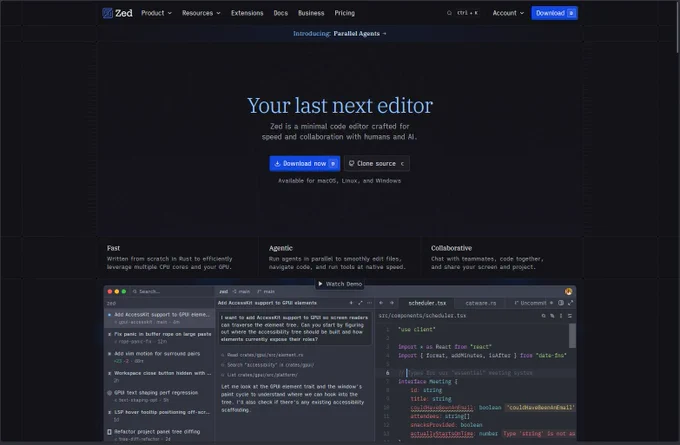Screen dimensions: 680x445
Task: Click the 'couldHaveBeenAnEmail' inline warning diagnostic
Action: click(x=541, y=408)
